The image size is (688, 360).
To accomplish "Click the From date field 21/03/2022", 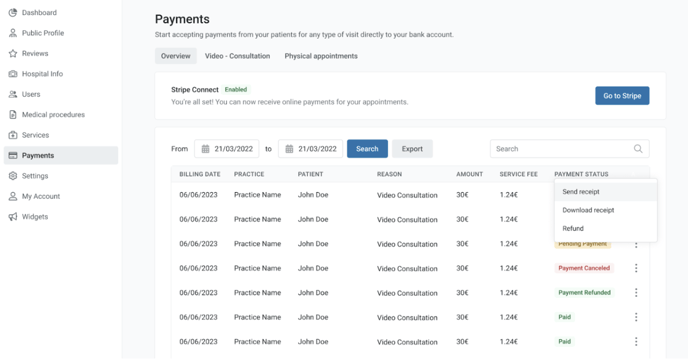I will 227,149.
